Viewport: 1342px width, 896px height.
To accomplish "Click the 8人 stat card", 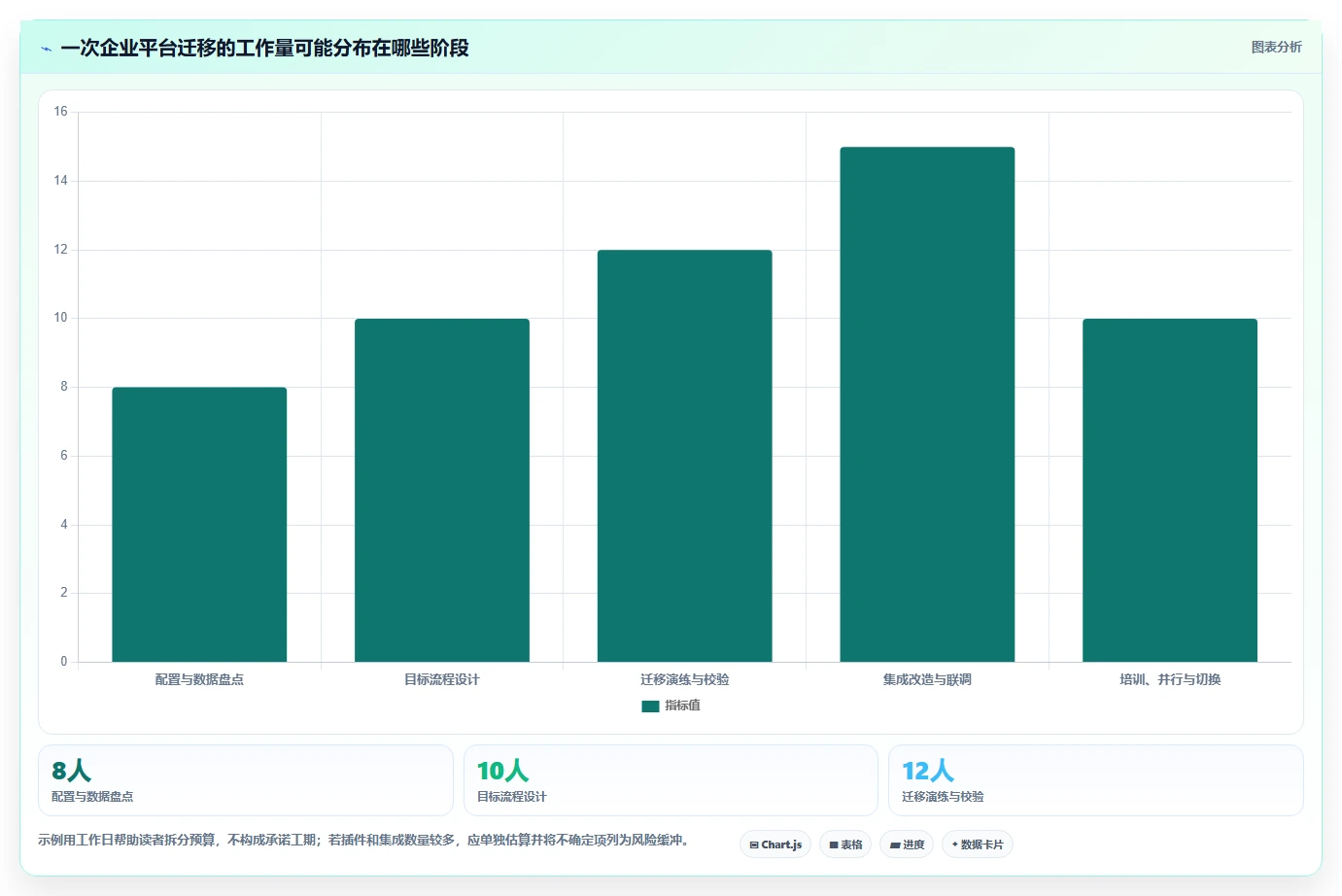I will point(246,780).
